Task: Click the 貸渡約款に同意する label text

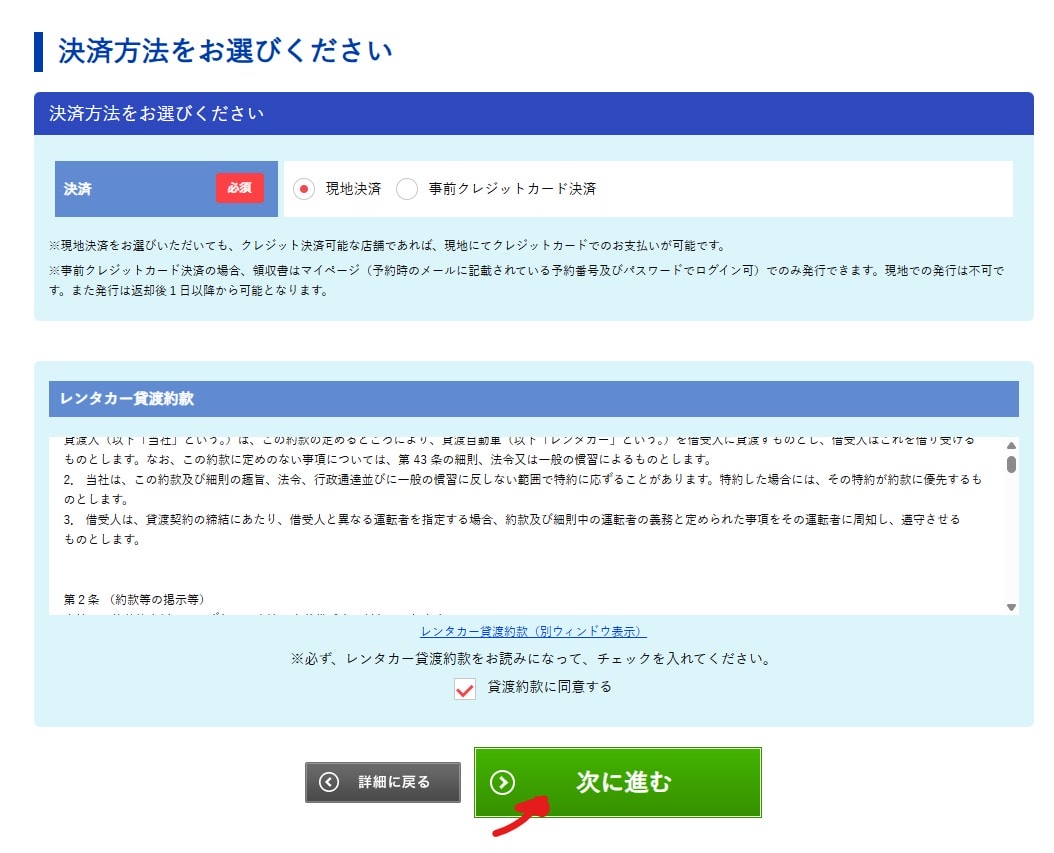Action: (x=549, y=687)
